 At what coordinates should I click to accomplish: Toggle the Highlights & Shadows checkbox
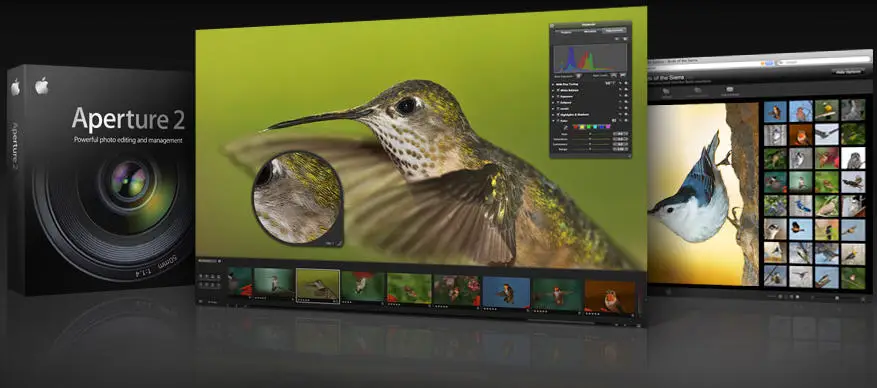point(558,115)
